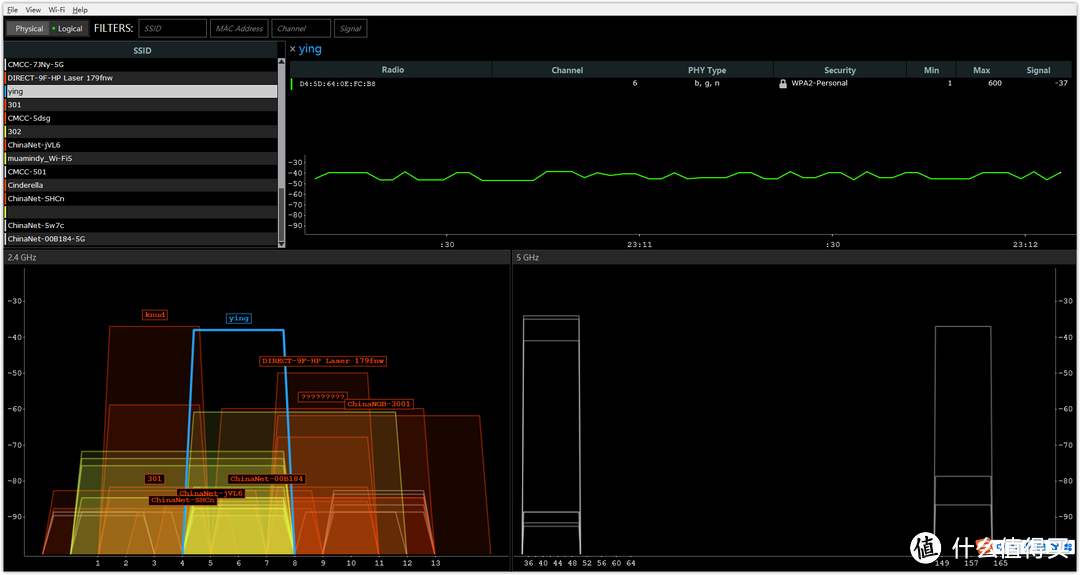Click the DIRECT-9F-HP Laser 179fnw chart label
1080x575 pixels.
click(323, 361)
